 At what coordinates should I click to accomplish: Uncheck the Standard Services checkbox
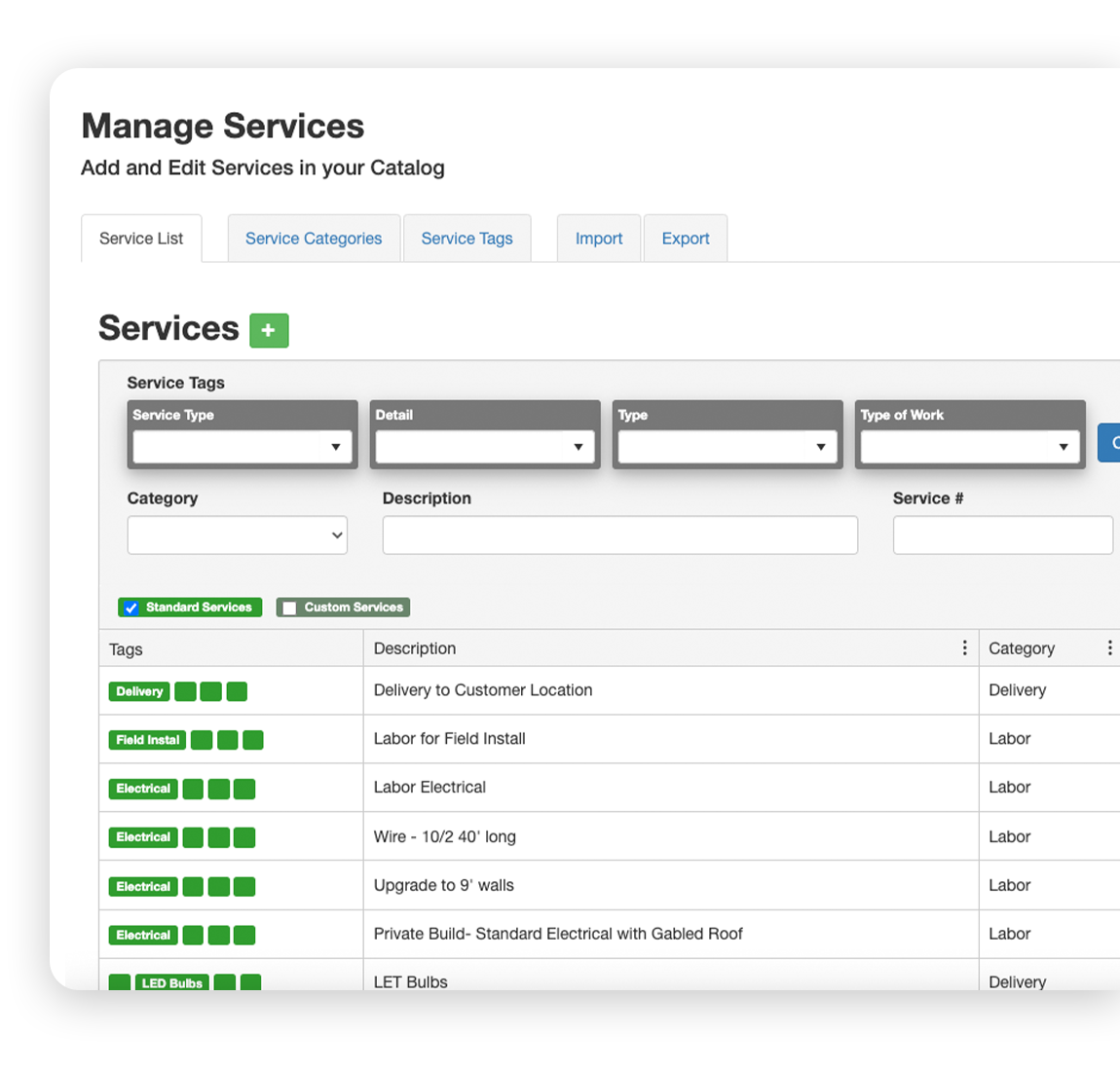click(131, 608)
